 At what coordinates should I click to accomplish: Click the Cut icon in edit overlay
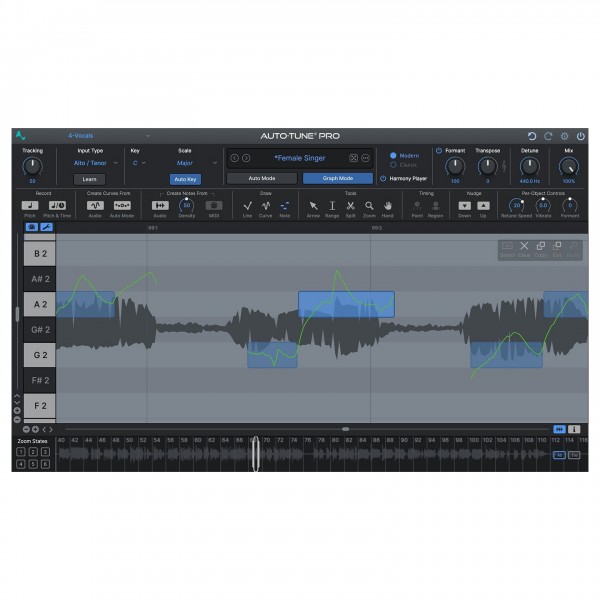(557, 246)
